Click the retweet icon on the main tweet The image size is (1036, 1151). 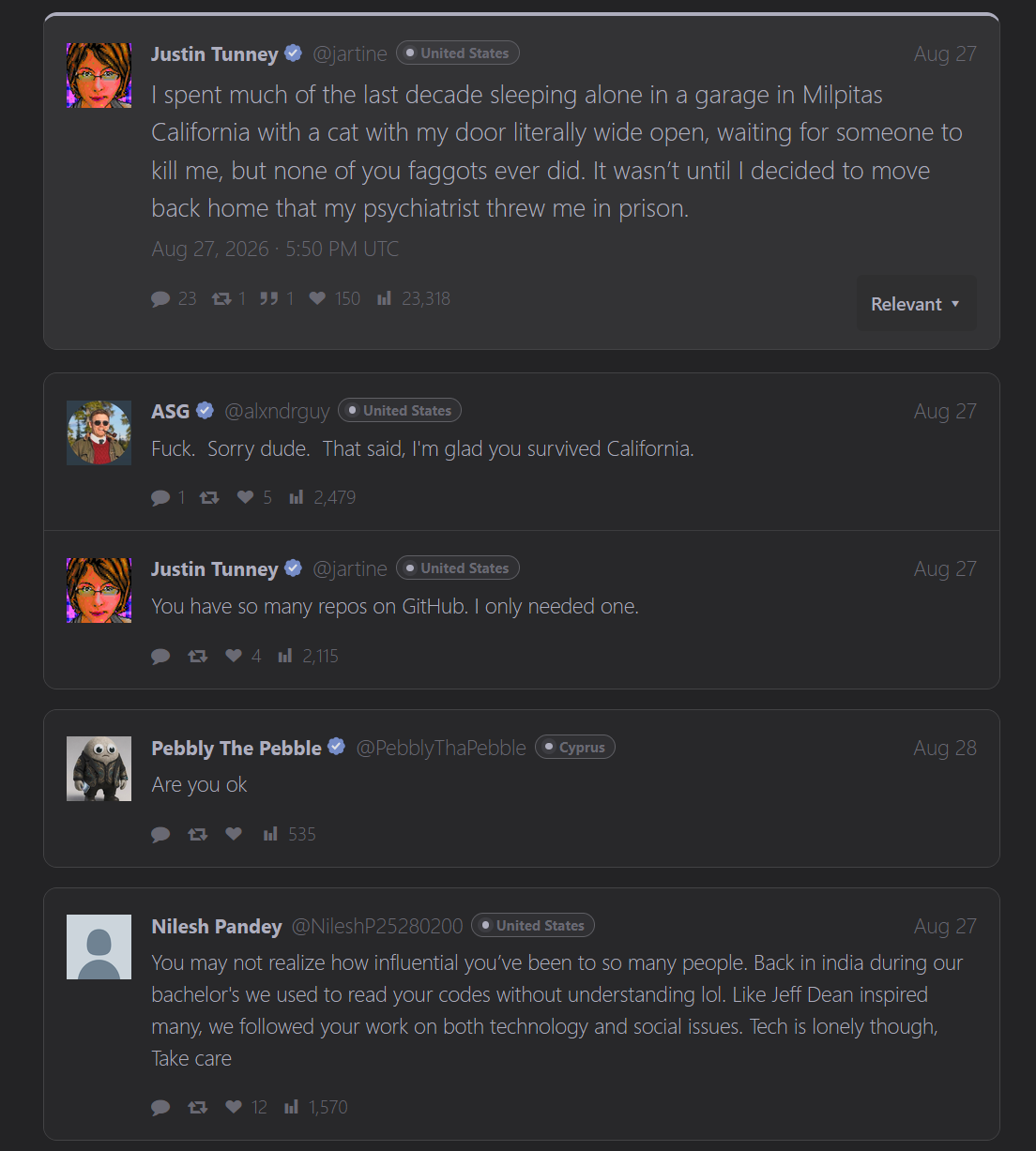pyautogui.click(x=221, y=298)
